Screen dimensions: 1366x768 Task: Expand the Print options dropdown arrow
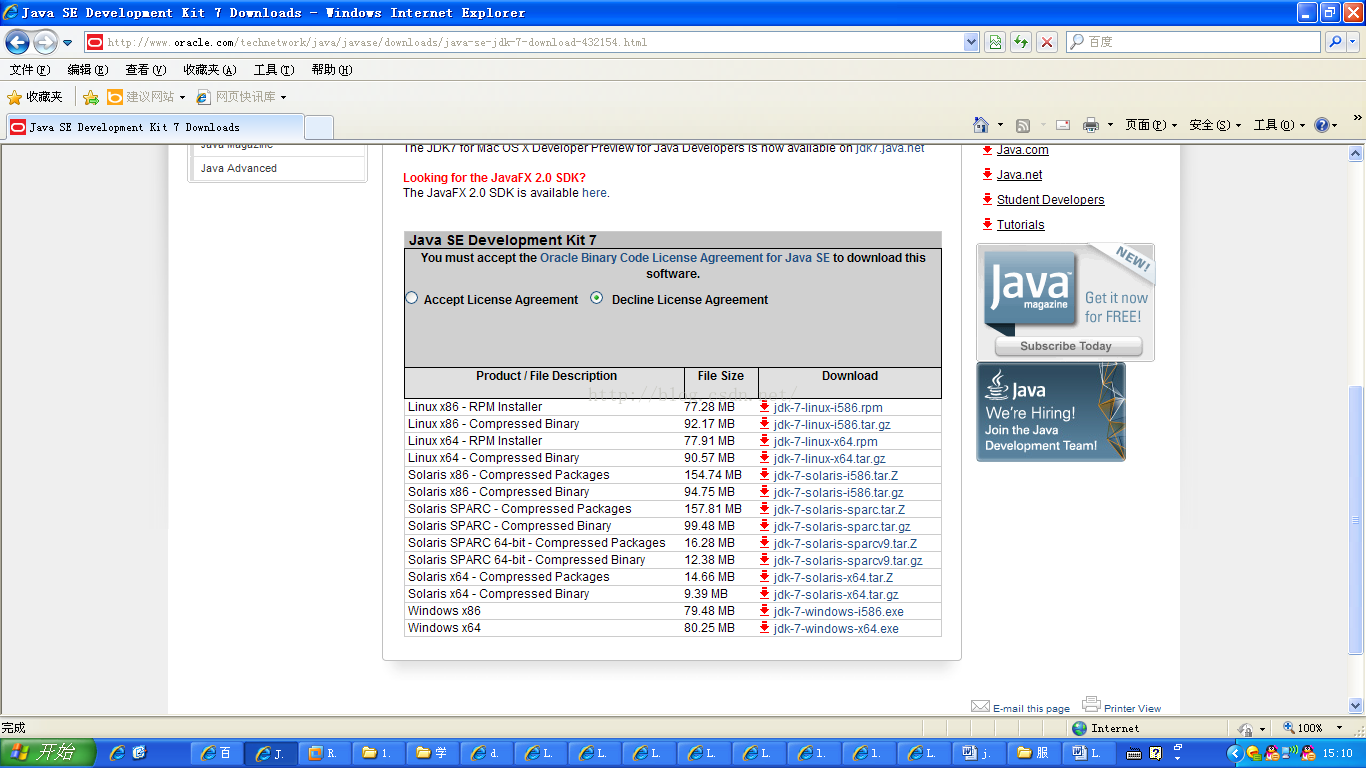(x=1110, y=125)
